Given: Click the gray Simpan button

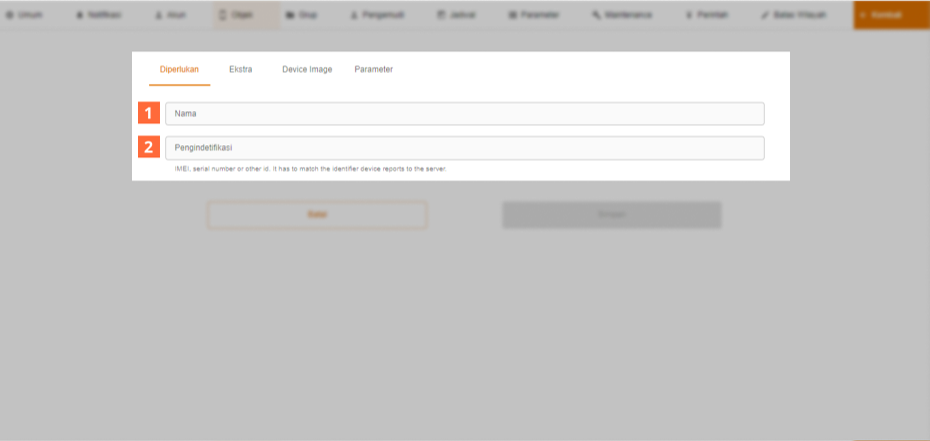Looking at the screenshot, I should pyautogui.click(x=611, y=215).
